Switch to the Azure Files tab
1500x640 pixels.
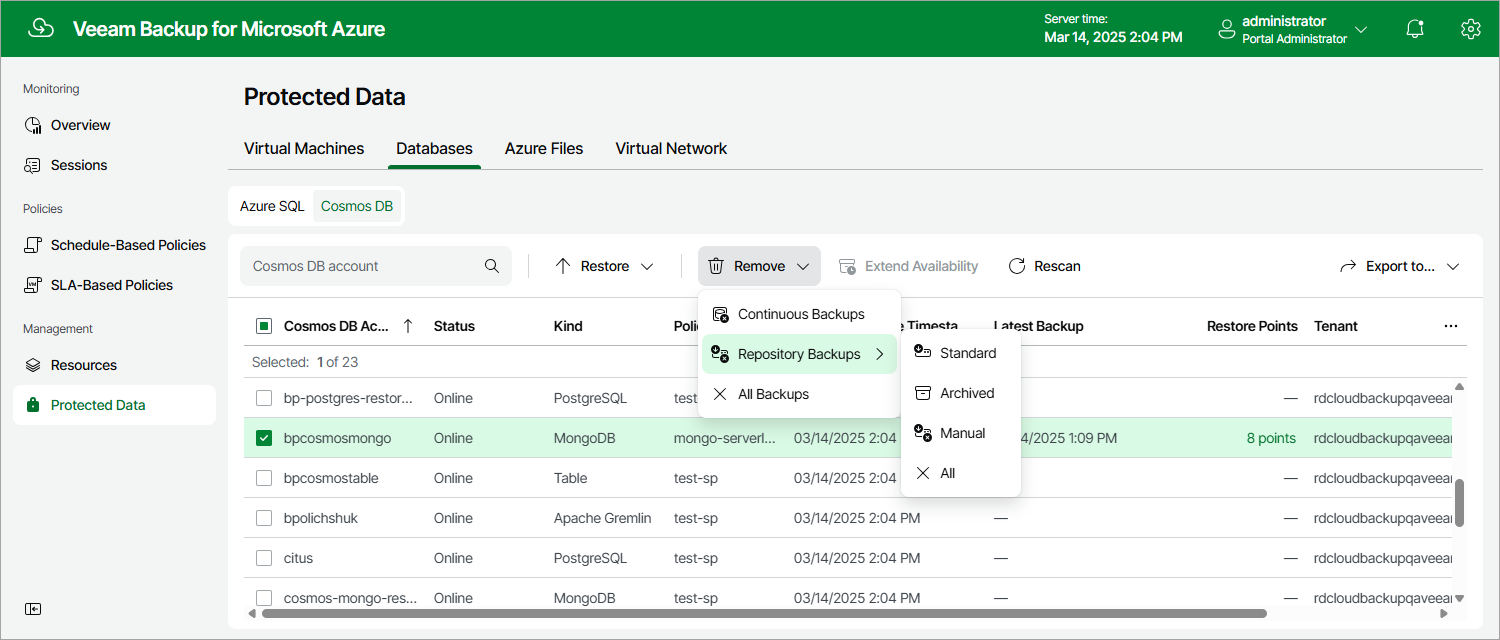544,148
